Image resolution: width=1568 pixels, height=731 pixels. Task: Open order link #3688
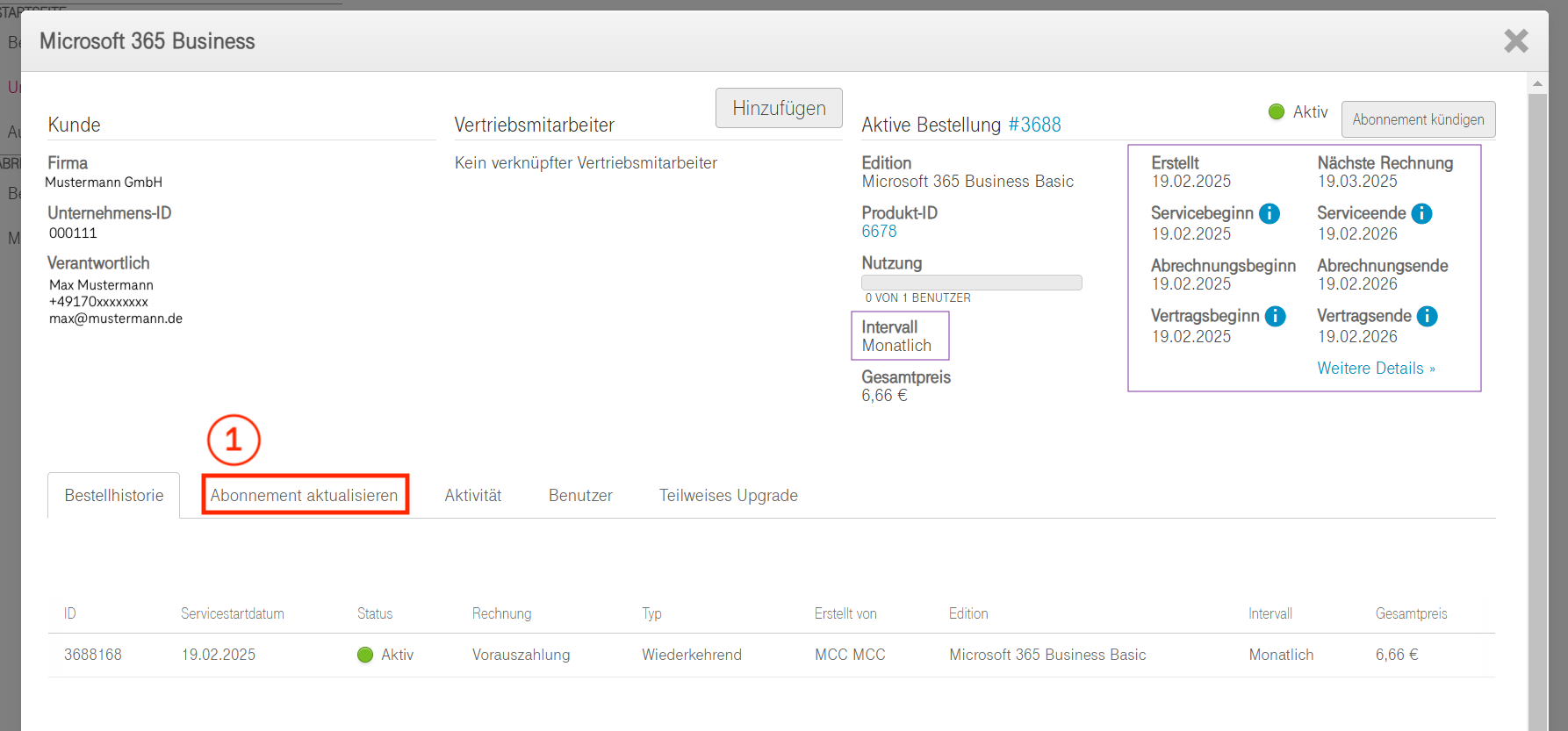(x=1034, y=125)
